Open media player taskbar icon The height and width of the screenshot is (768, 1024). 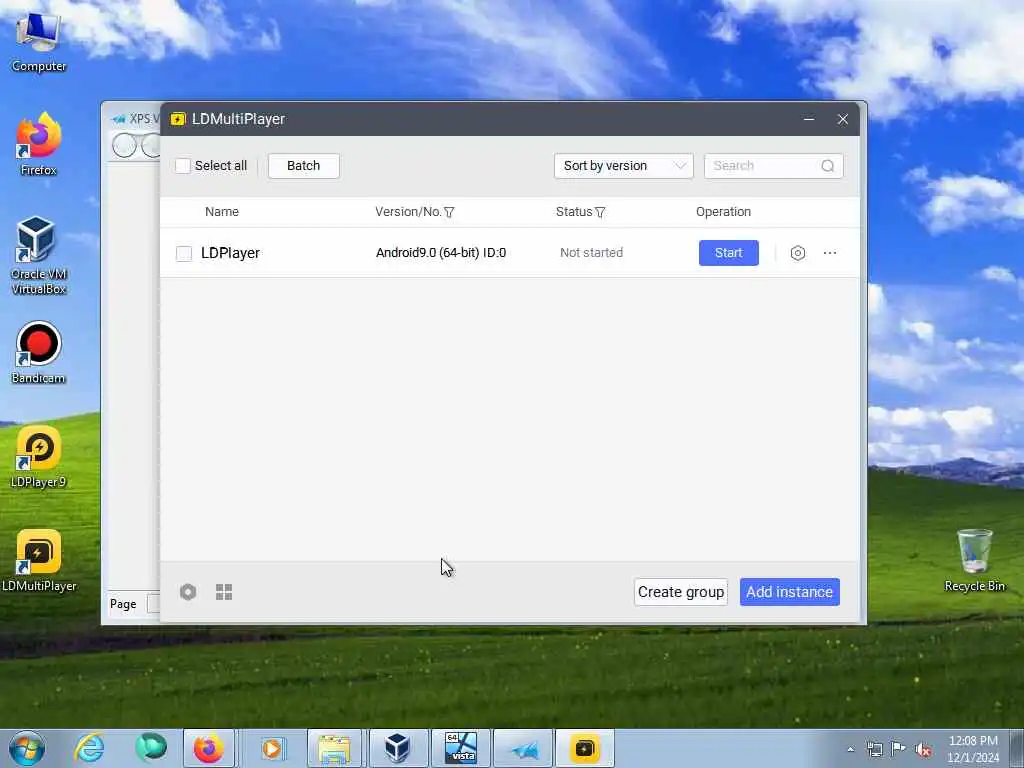[x=272, y=748]
